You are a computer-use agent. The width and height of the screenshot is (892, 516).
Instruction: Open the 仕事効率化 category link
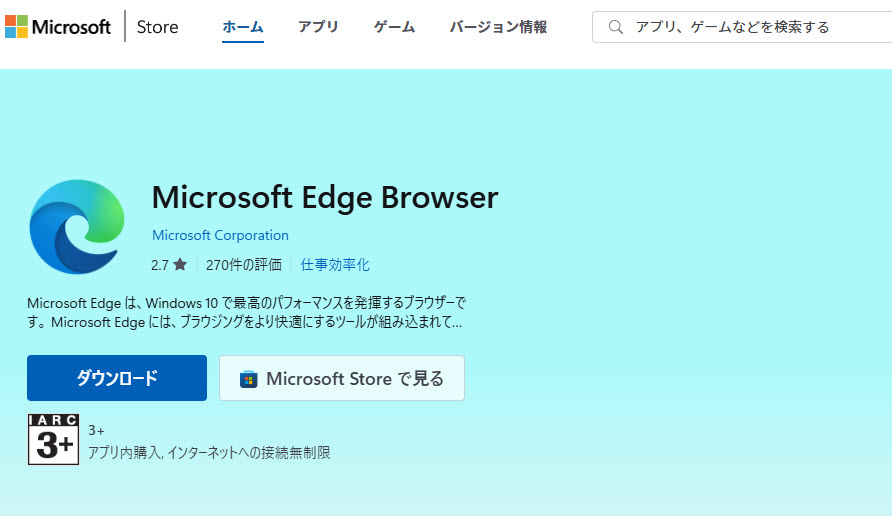(335, 265)
